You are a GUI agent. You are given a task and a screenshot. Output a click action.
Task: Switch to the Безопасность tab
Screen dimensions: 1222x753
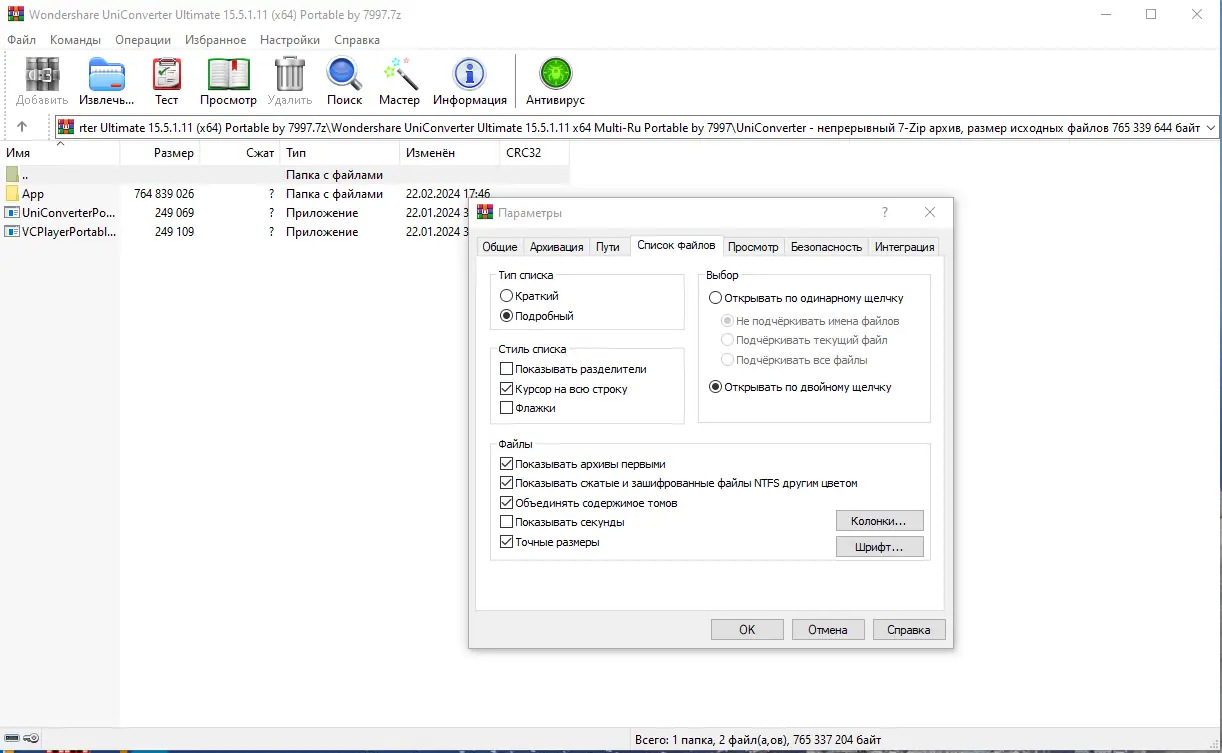(x=826, y=247)
